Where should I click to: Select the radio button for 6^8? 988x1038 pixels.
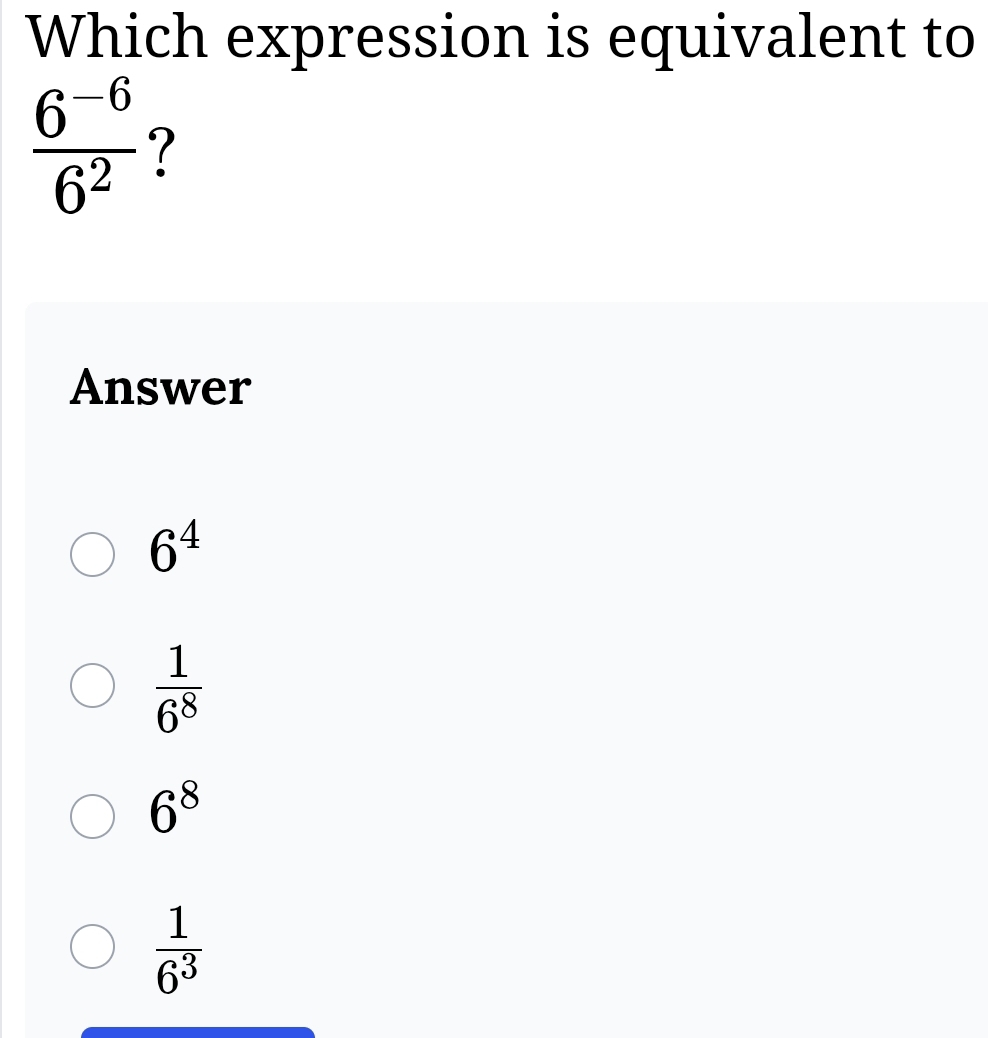point(92,816)
